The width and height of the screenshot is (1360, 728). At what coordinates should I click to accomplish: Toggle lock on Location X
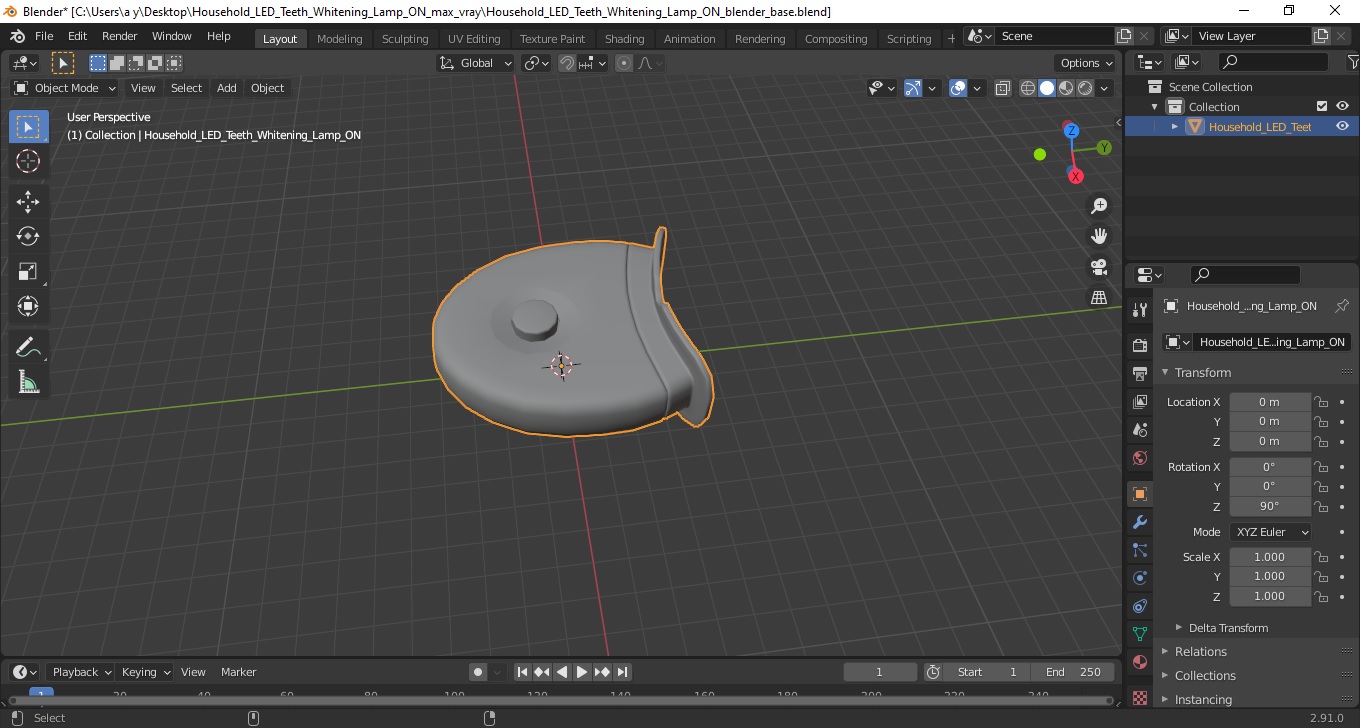point(1321,402)
